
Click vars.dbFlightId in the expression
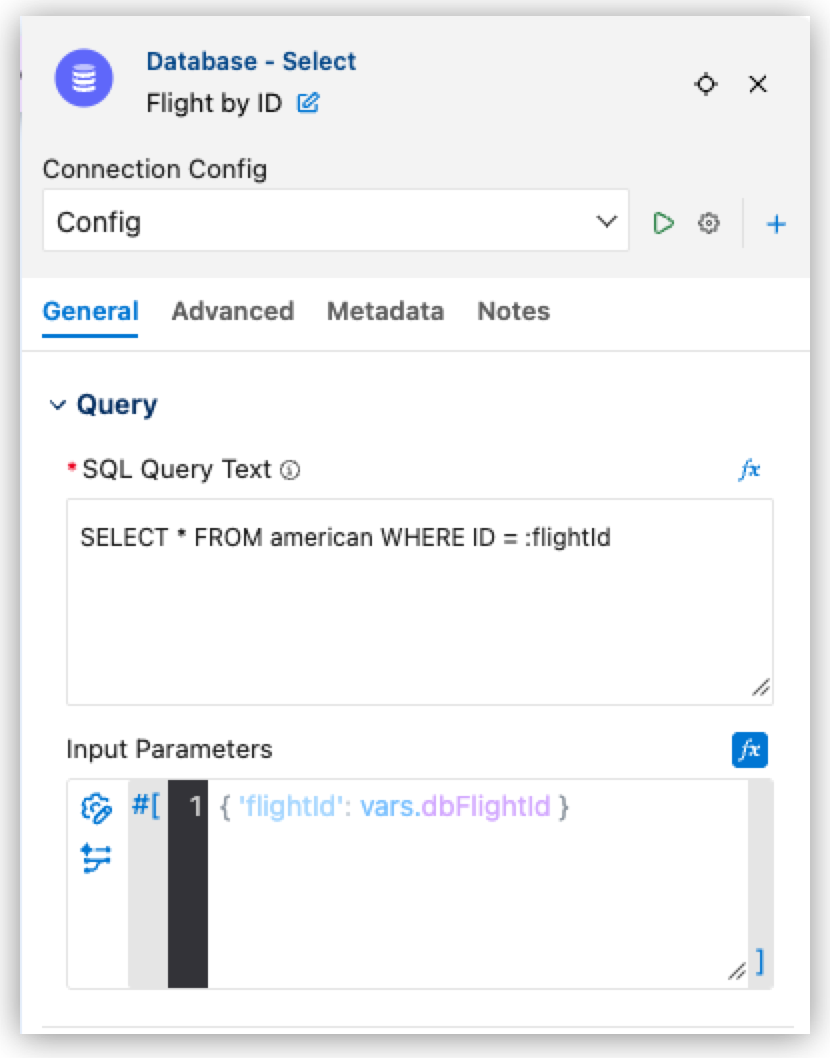click(455, 806)
